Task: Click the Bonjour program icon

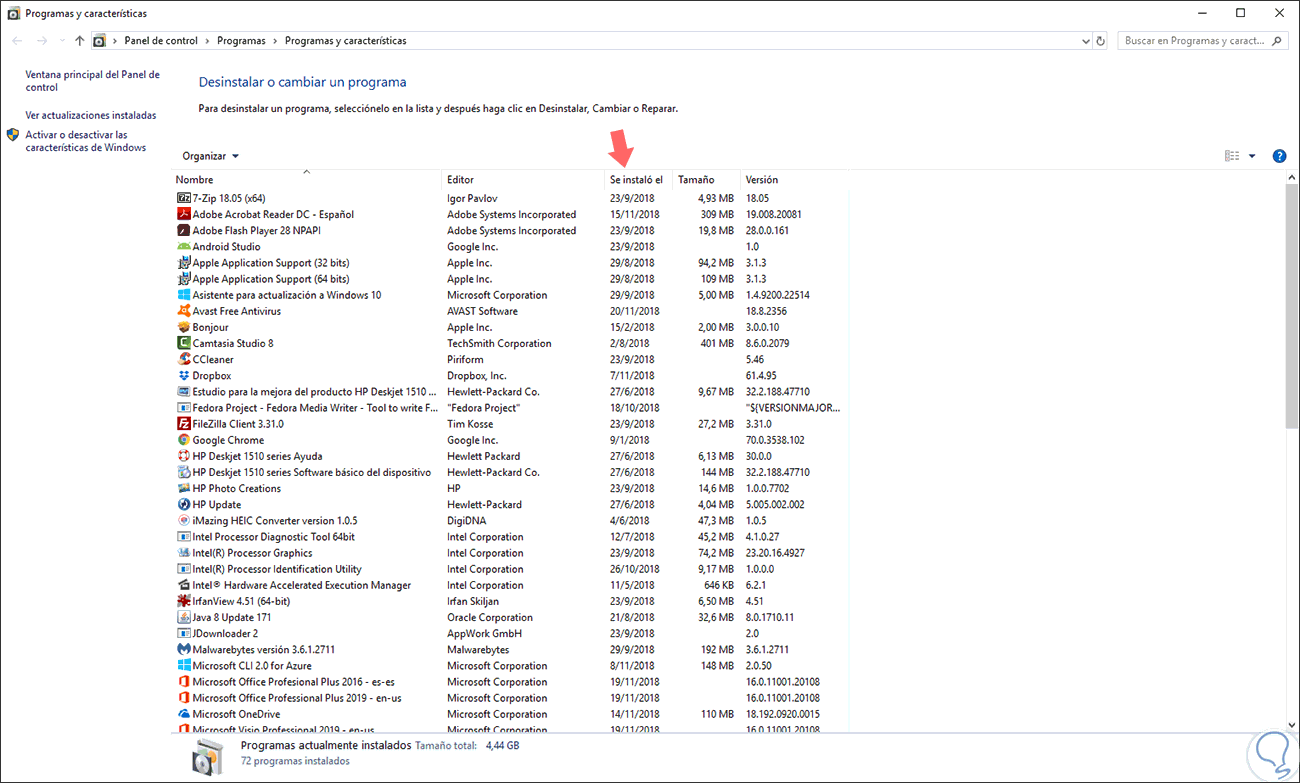Action: coord(184,327)
